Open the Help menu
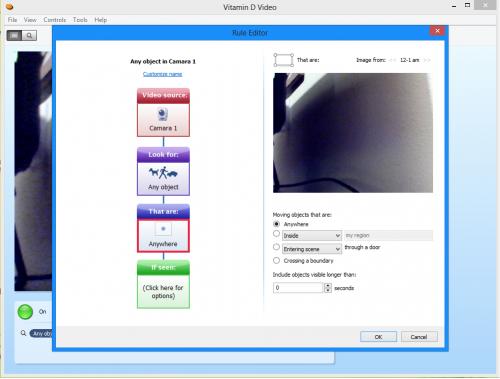 pyautogui.click(x=100, y=20)
